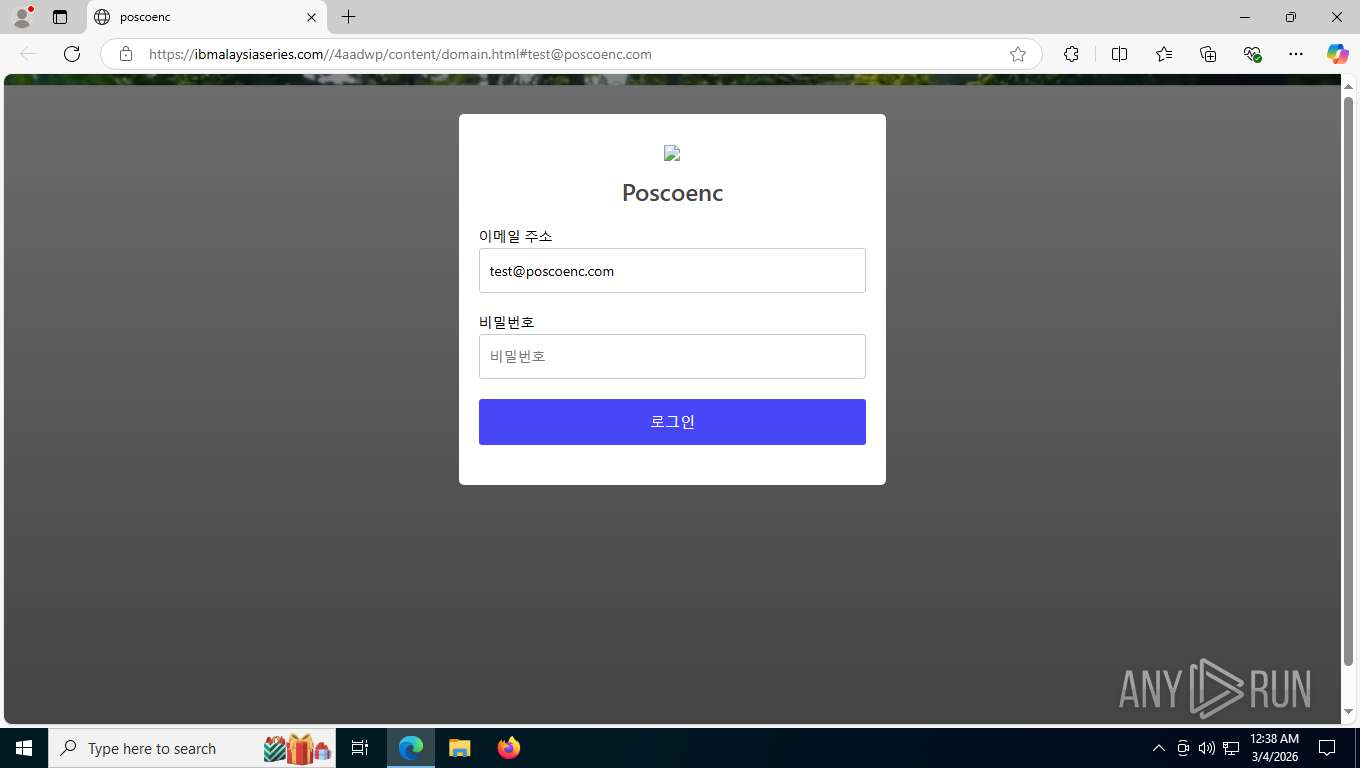Show hidden system tray icons chevron
This screenshot has width=1360, height=768.
pos(1159,748)
